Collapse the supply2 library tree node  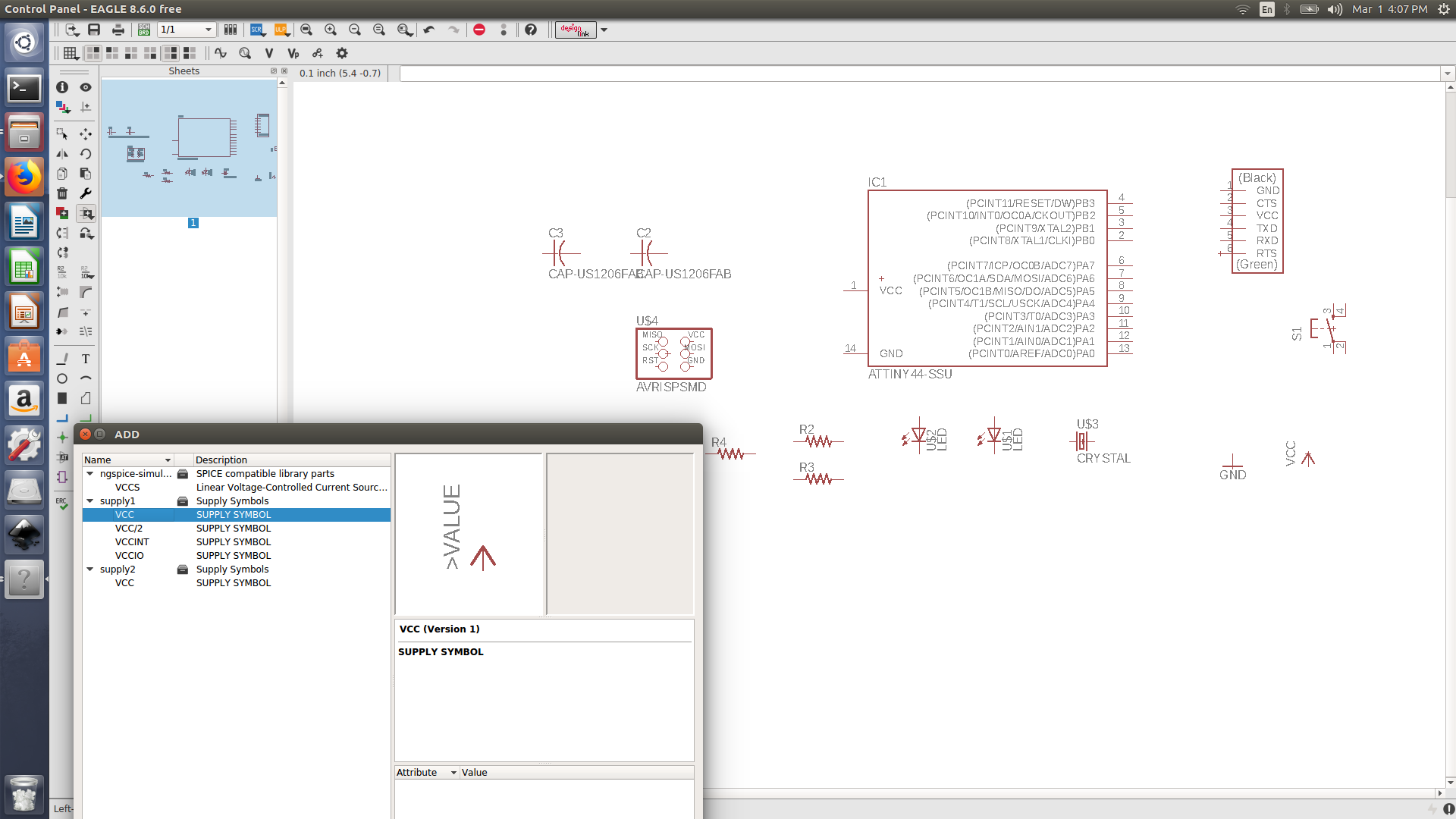pos(90,570)
